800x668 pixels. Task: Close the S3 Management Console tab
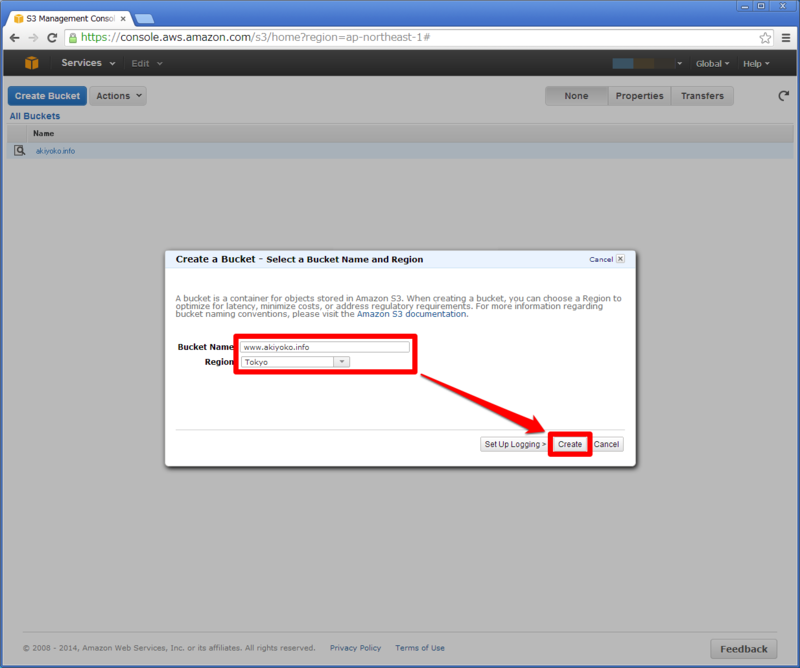coord(123,18)
